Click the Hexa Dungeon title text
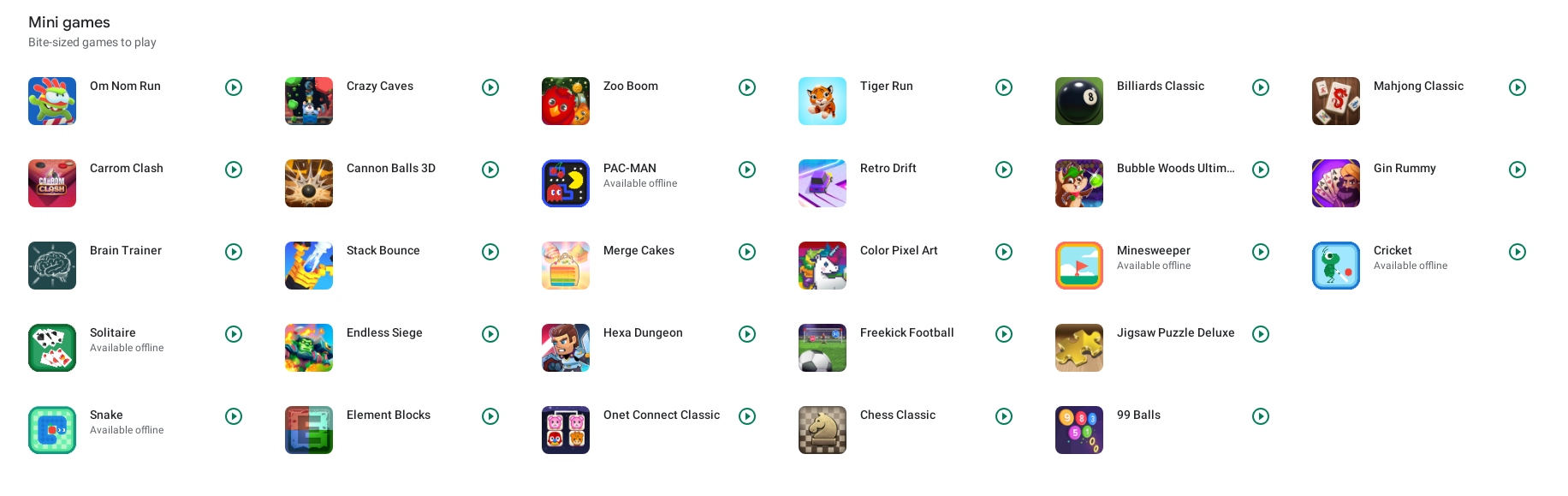The width and height of the screenshot is (1568, 496). (643, 333)
